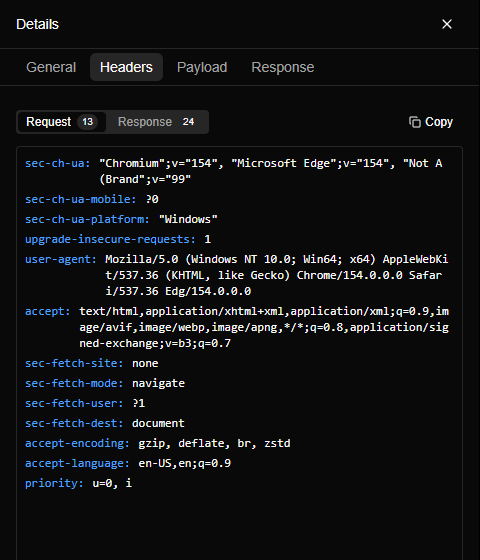This screenshot has height=560, width=480.
Task: Click the accept-encoding header name
Action: [x=77, y=444]
